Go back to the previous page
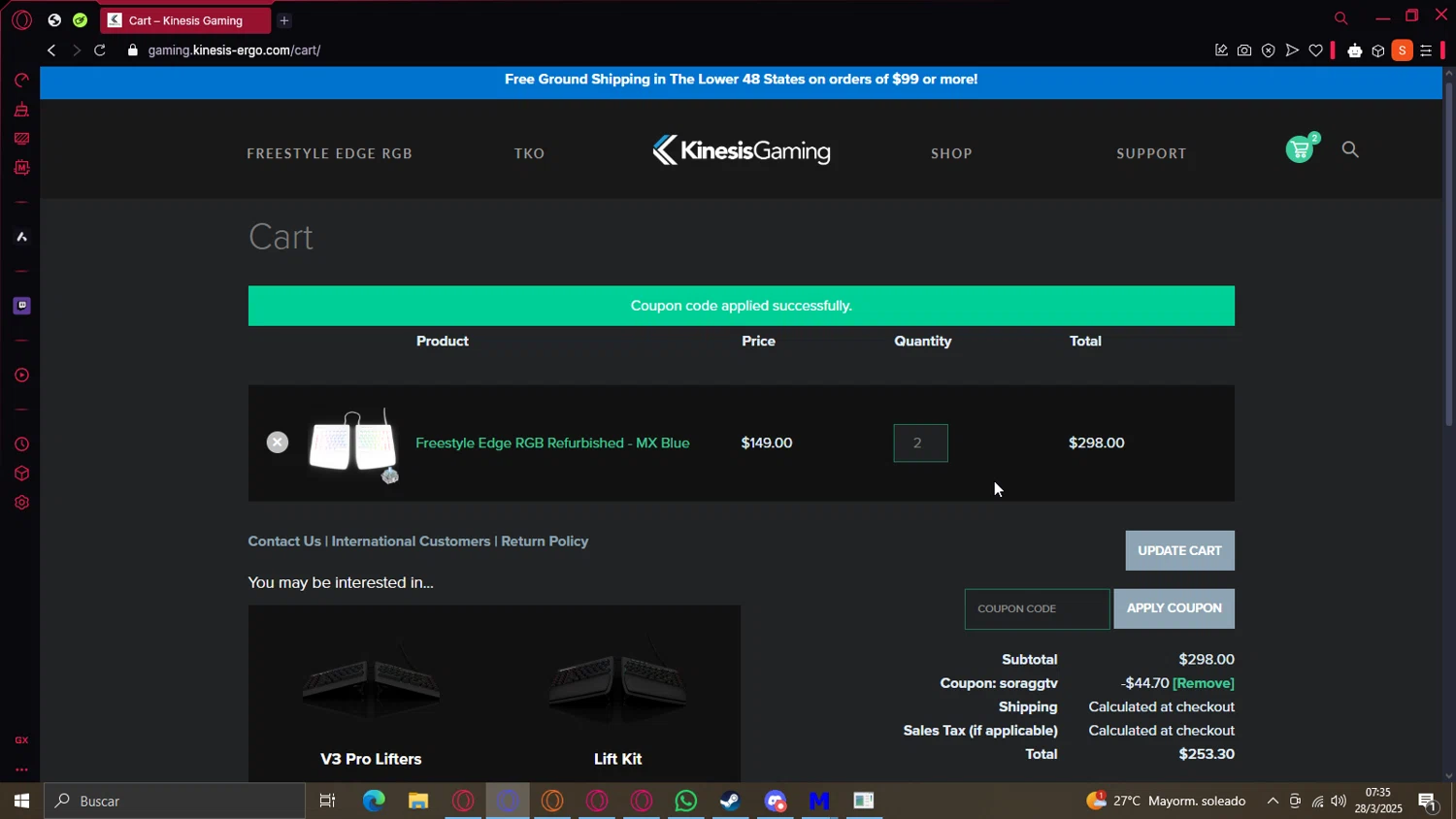Image resolution: width=1456 pixels, height=819 pixels. 51,50
